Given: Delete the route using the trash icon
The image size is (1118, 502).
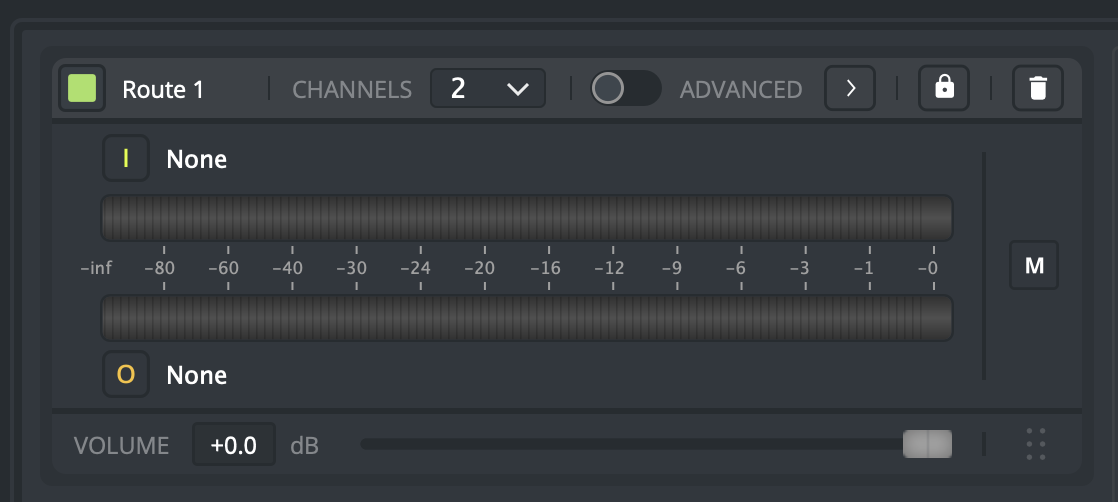Looking at the screenshot, I should (1038, 88).
